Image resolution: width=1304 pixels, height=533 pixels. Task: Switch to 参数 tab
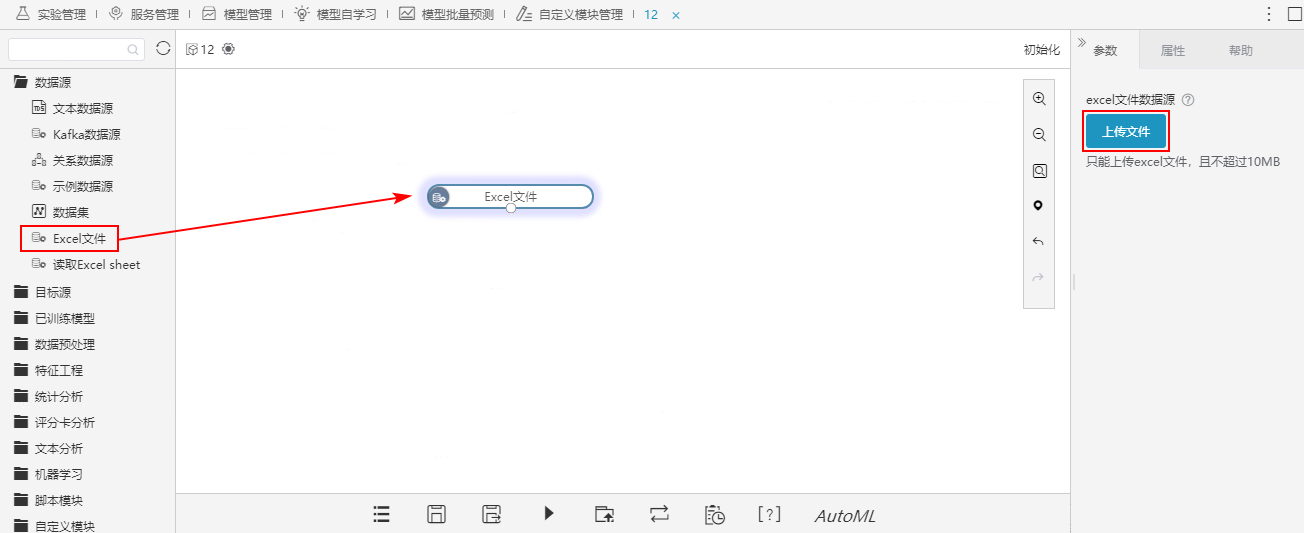point(1105,50)
